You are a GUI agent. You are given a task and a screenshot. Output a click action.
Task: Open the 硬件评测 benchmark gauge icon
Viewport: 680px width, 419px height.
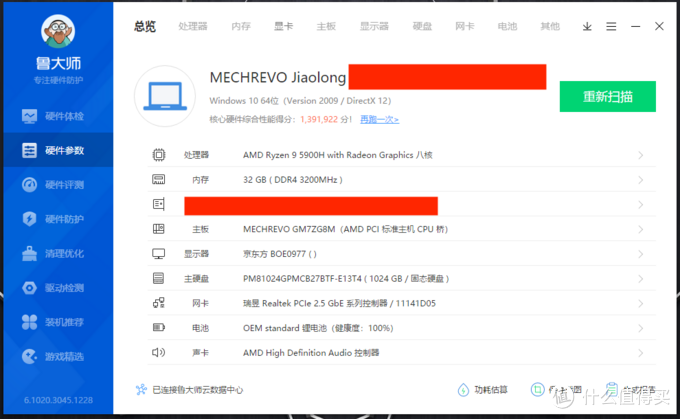coord(29,185)
